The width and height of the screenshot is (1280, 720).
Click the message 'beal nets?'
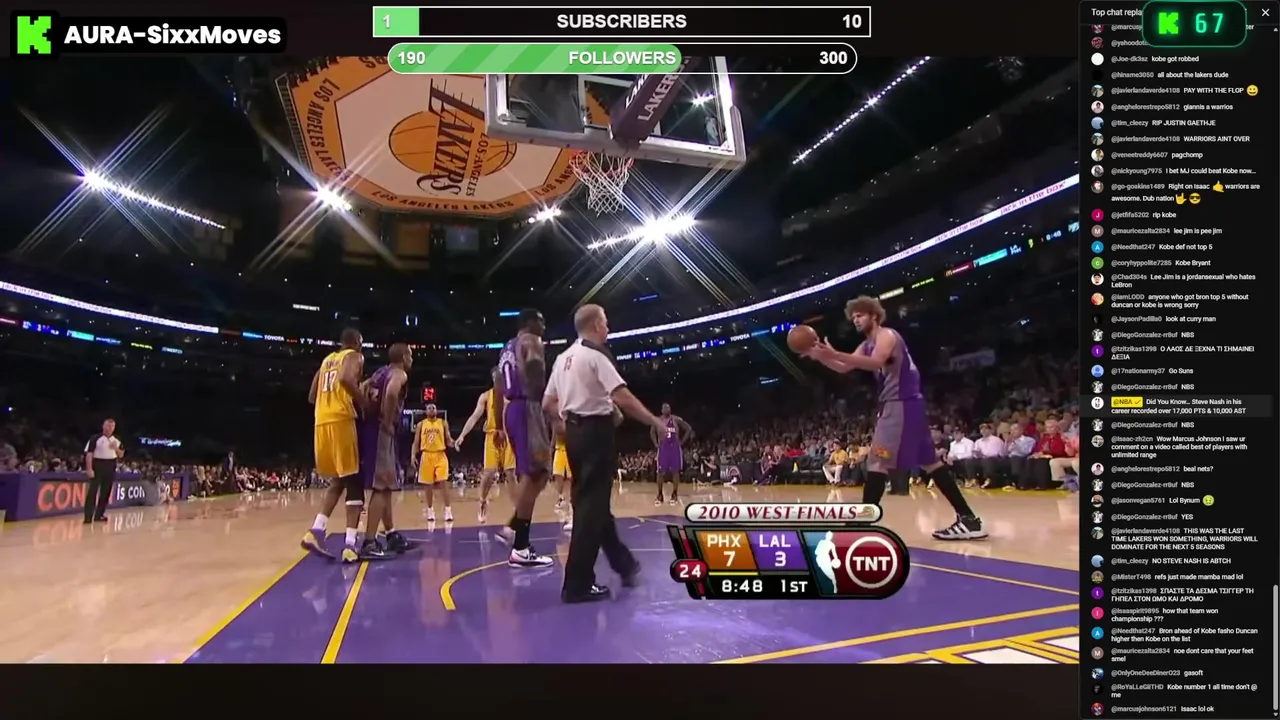(x=1198, y=469)
